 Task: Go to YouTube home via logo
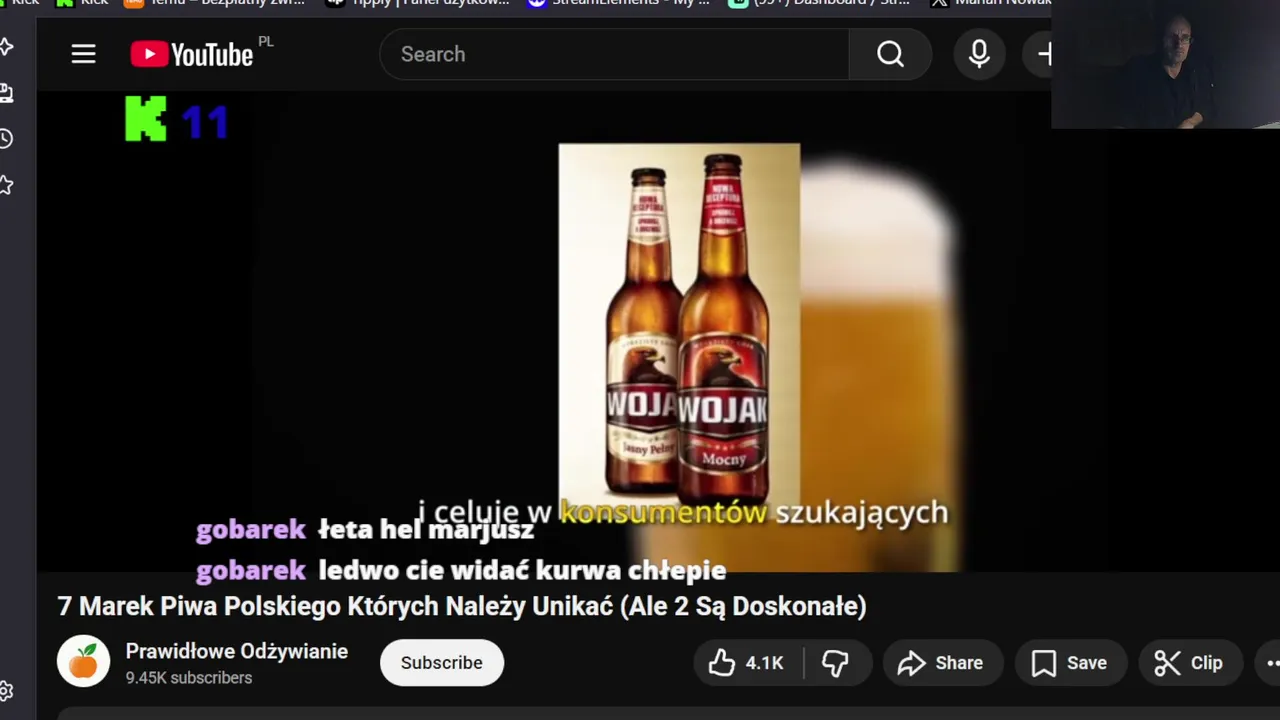click(192, 54)
